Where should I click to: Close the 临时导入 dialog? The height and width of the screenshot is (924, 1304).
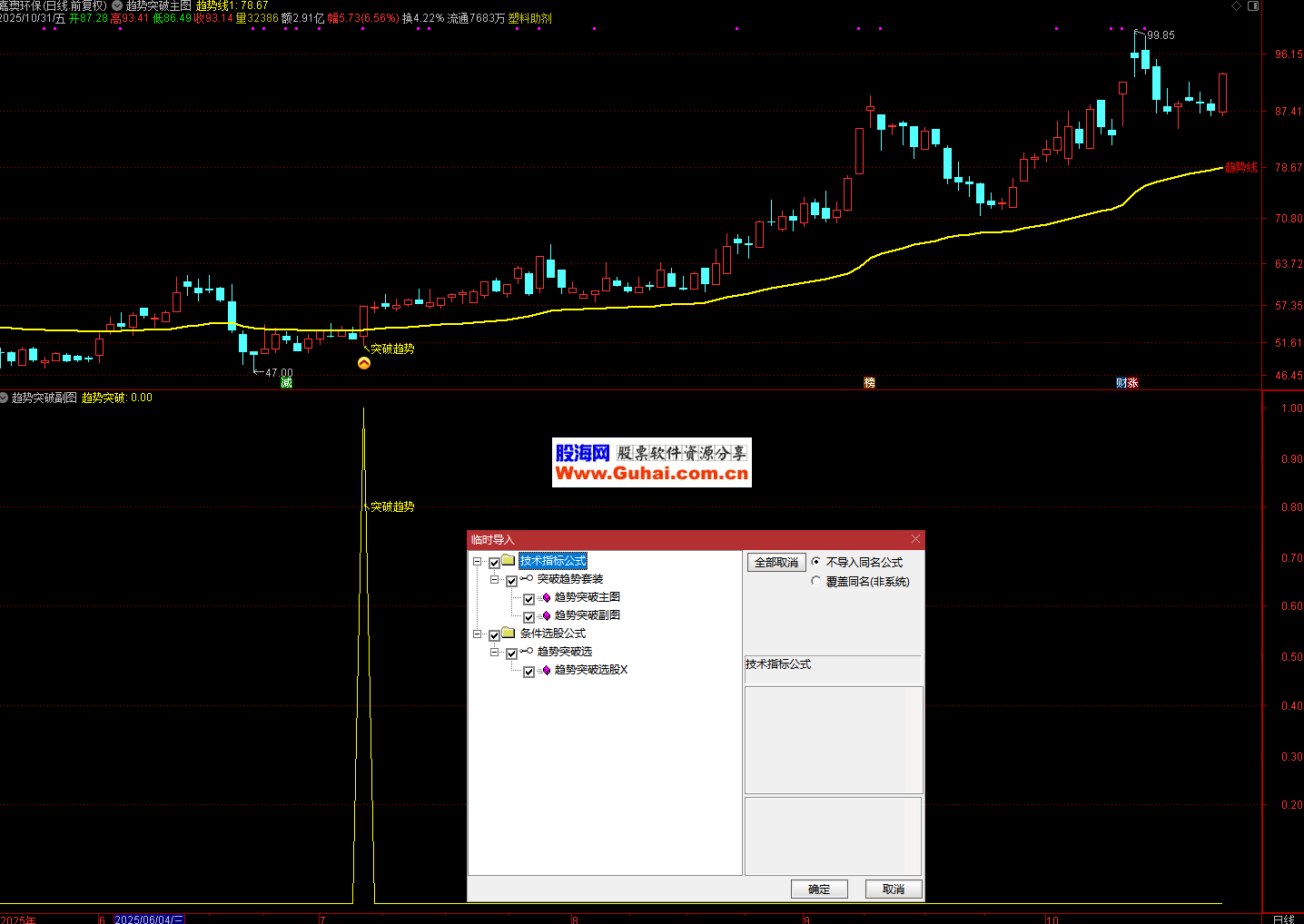[x=914, y=539]
